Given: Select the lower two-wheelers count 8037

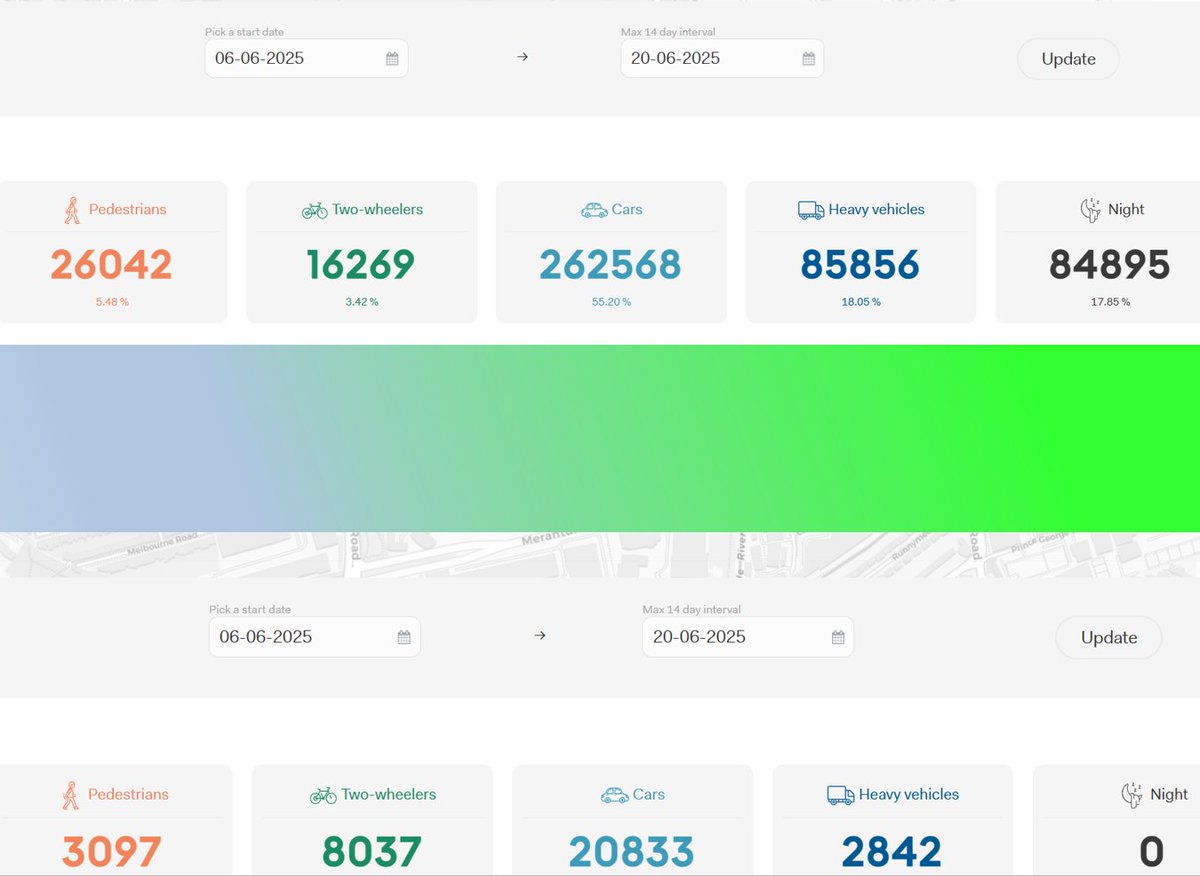Looking at the screenshot, I should (372, 853).
